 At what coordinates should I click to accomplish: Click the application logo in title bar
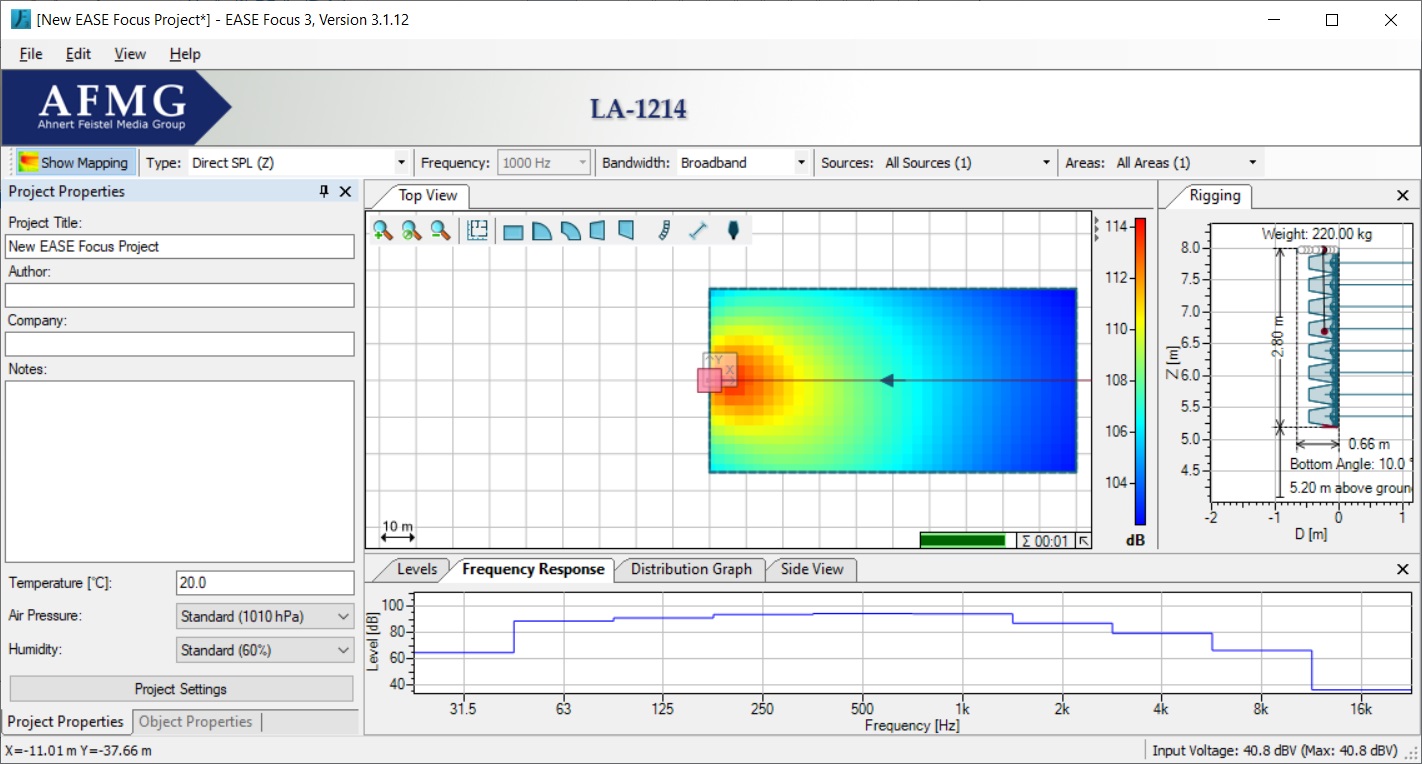click(x=20, y=19)
